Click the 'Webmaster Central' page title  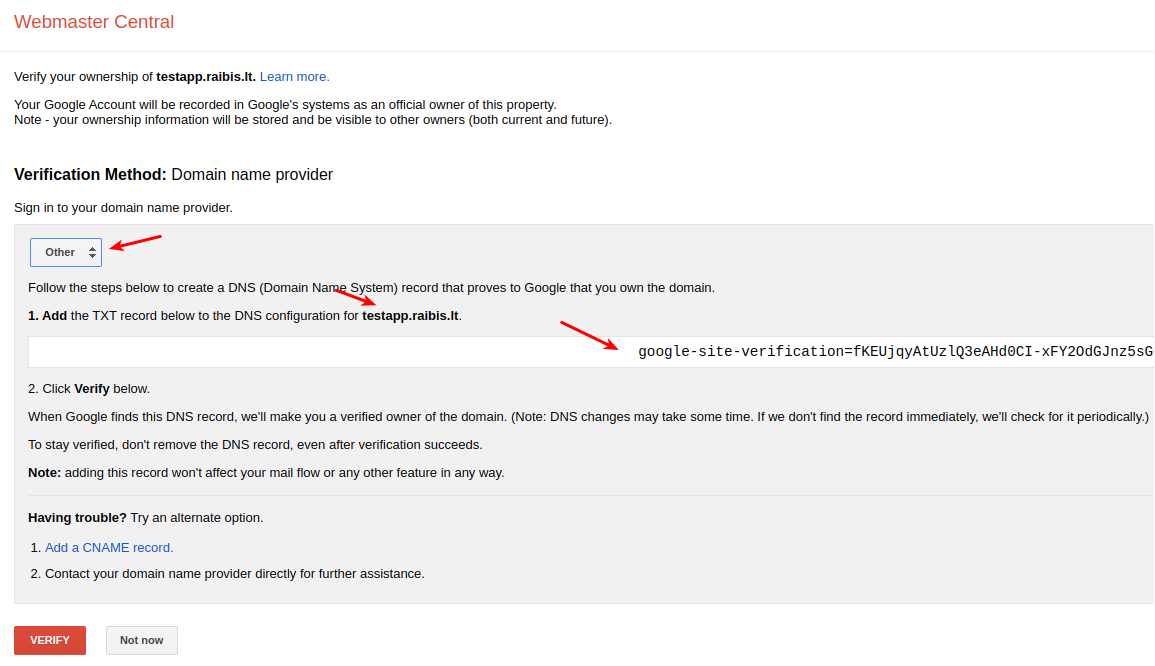tap(94, 21)
